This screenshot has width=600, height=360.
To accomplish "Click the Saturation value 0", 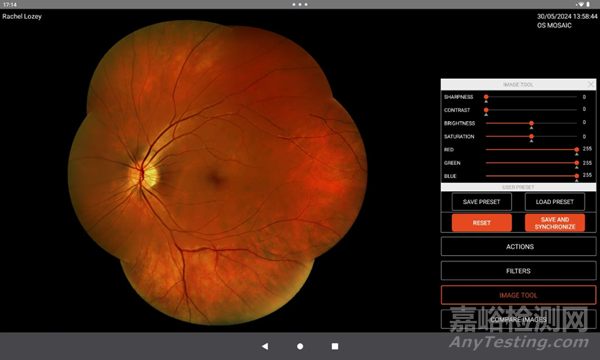I will click(584, 136).
